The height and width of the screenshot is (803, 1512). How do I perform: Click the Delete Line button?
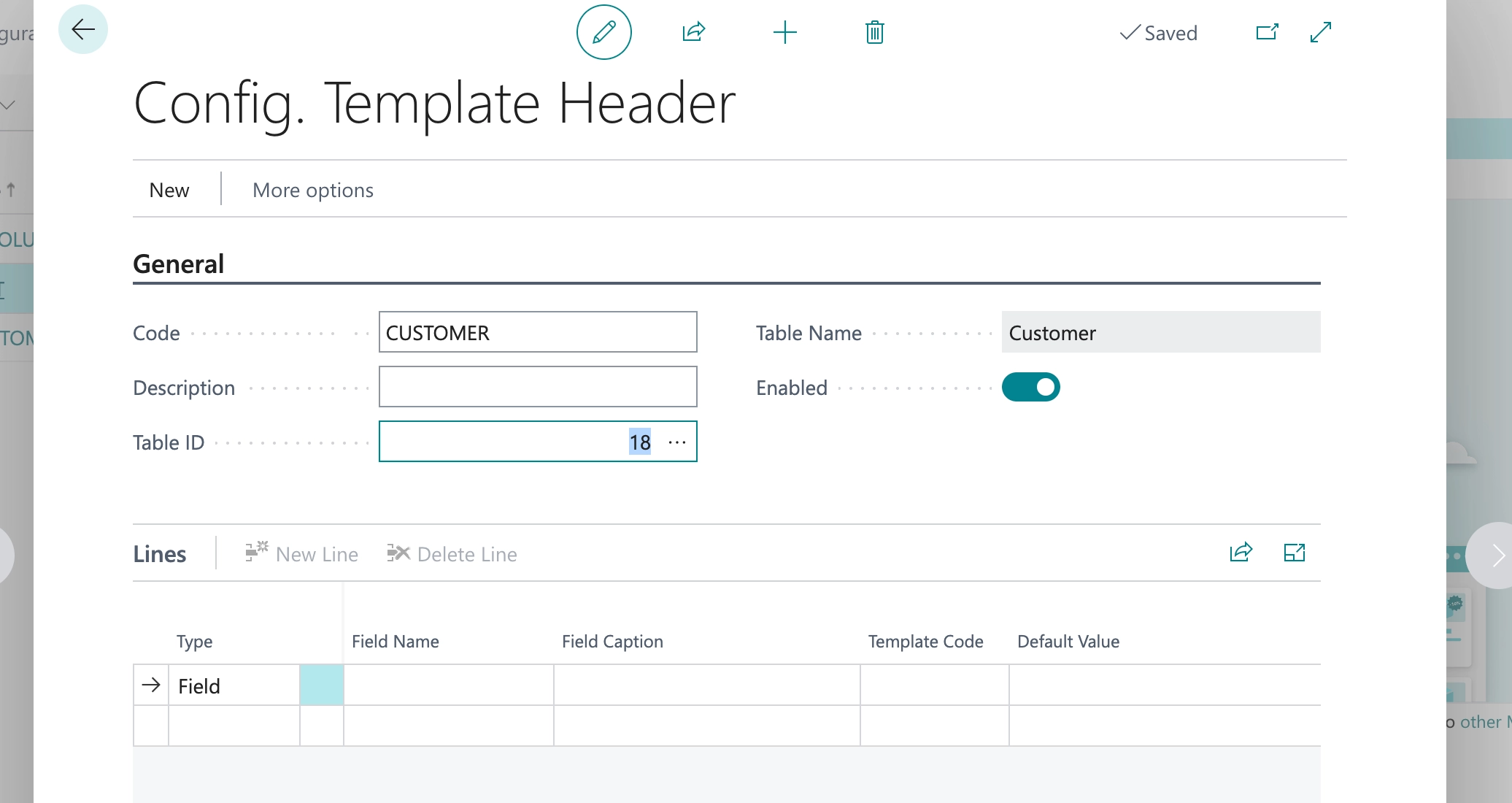(x=452, y=554)
